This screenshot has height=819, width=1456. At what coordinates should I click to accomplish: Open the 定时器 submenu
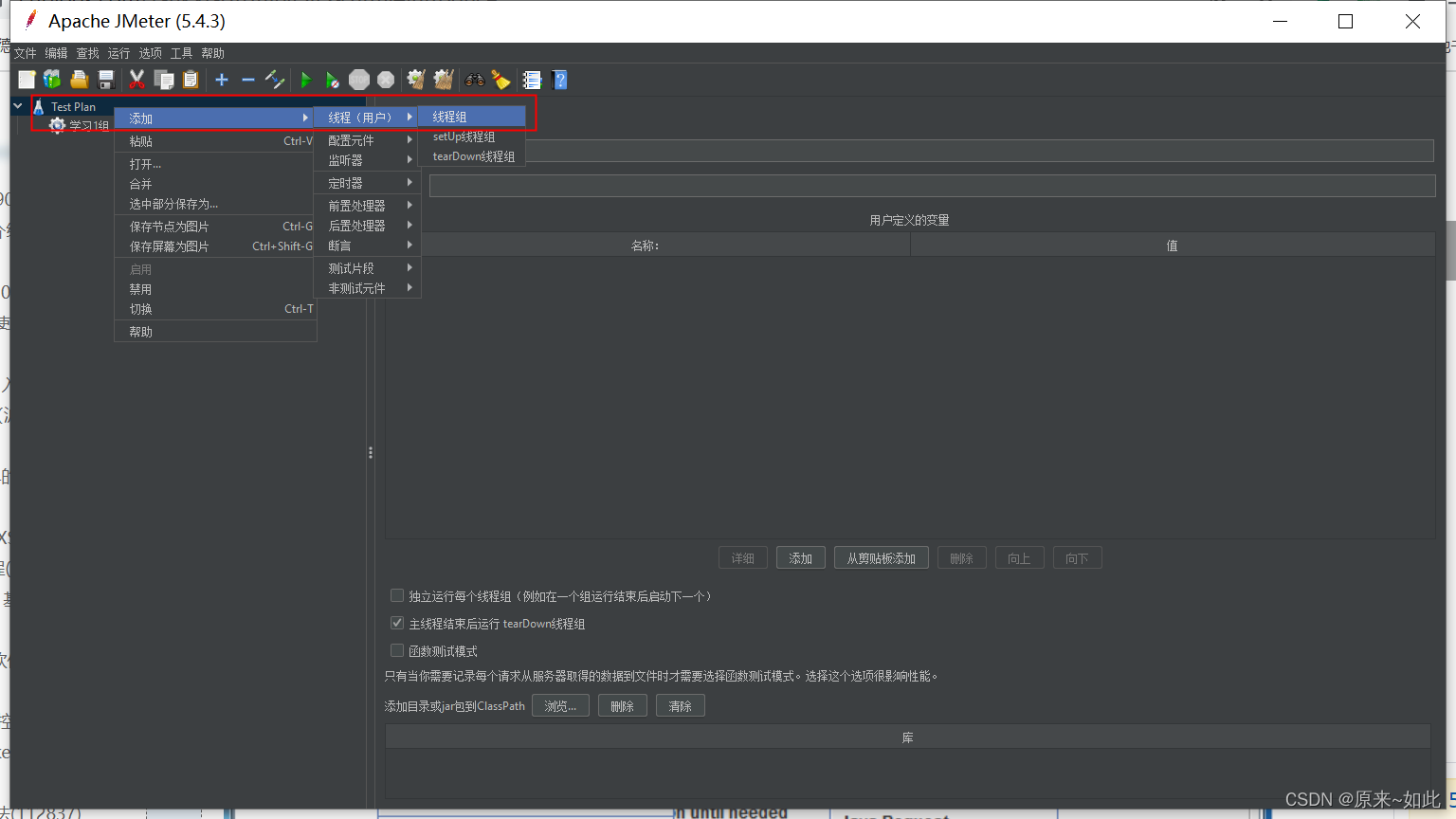[x=367, y=183]
